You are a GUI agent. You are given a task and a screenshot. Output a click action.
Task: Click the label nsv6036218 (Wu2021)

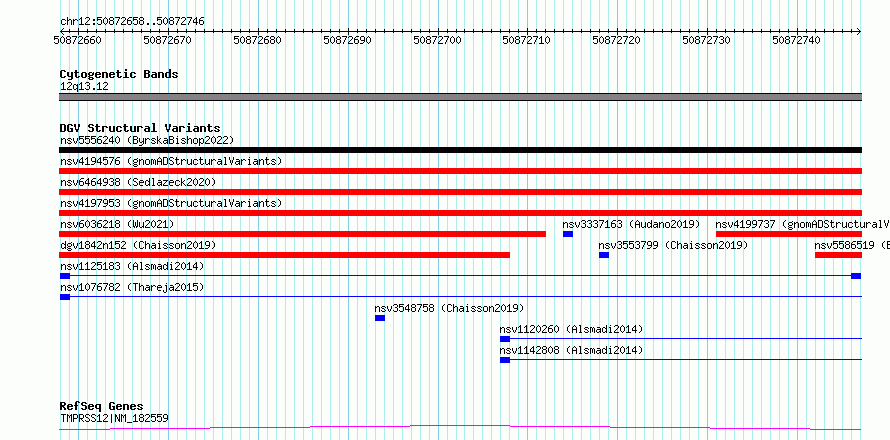pyautogui.click(x=117, y=224)
